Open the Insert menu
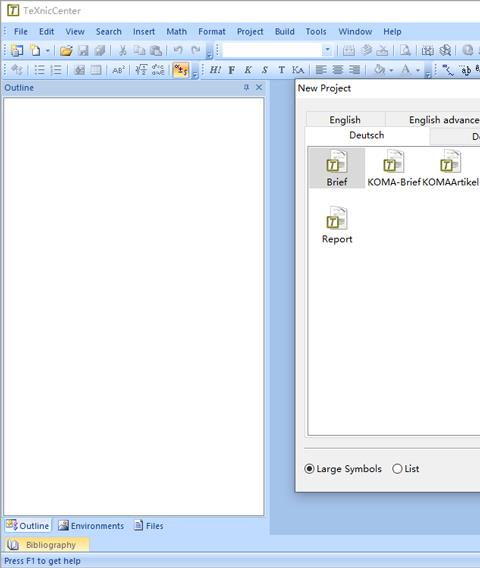The width and height of the screenshot is (480, 568). coord(144,32)
